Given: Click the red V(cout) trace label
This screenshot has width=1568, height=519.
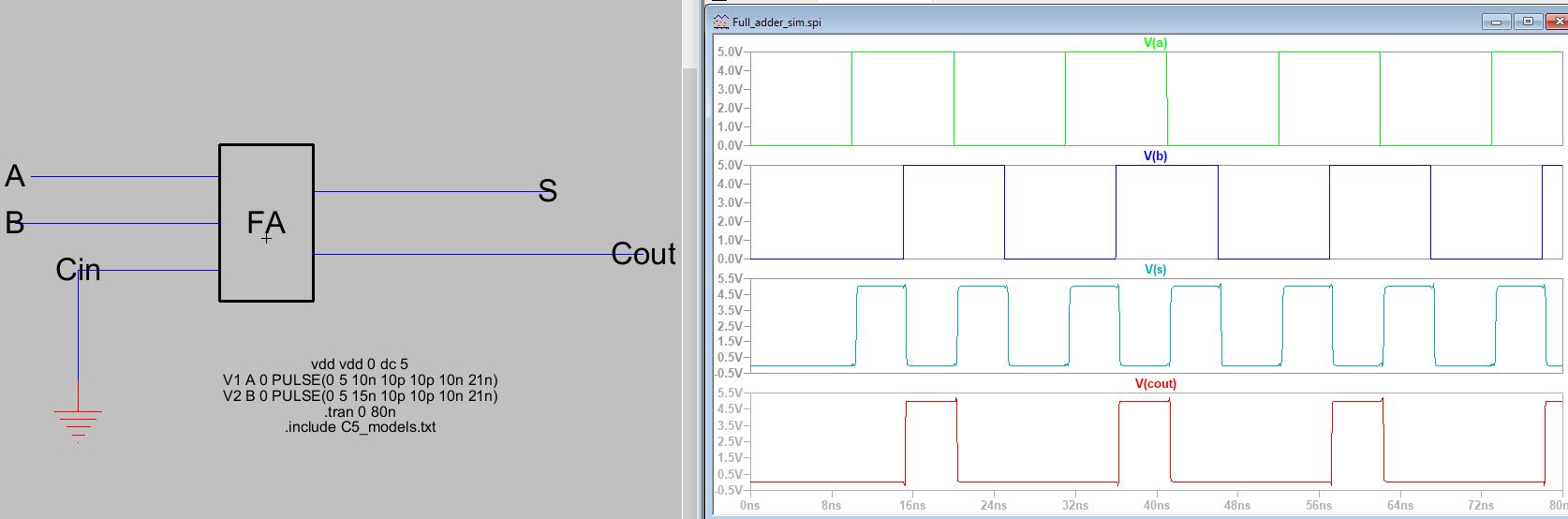Looking at the screenshot, I should pyautogui.click(x=1155, y=384).
